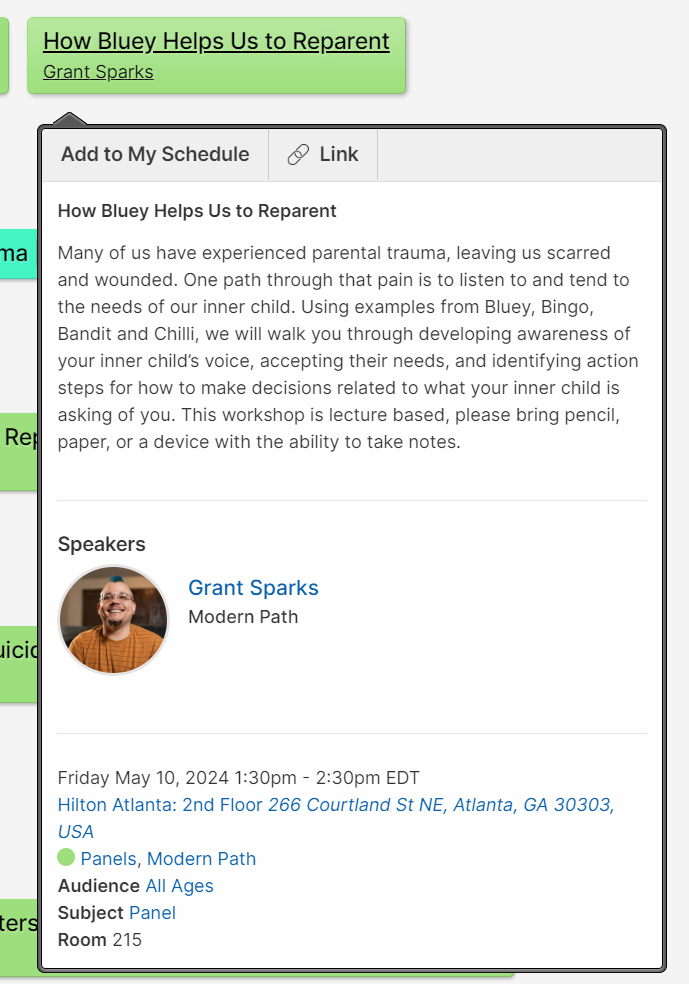Click Add to My Schedule
This screenshot has width=689, height=984.
click(x=155, y=155)
